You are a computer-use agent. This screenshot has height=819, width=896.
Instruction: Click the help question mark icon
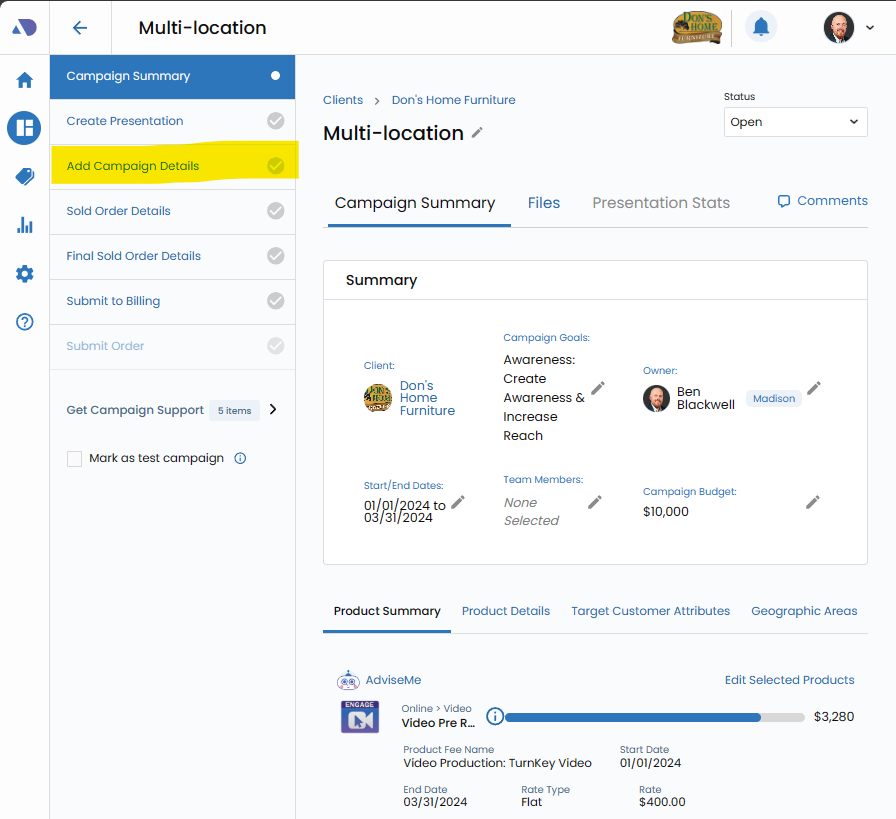point(24,322)
